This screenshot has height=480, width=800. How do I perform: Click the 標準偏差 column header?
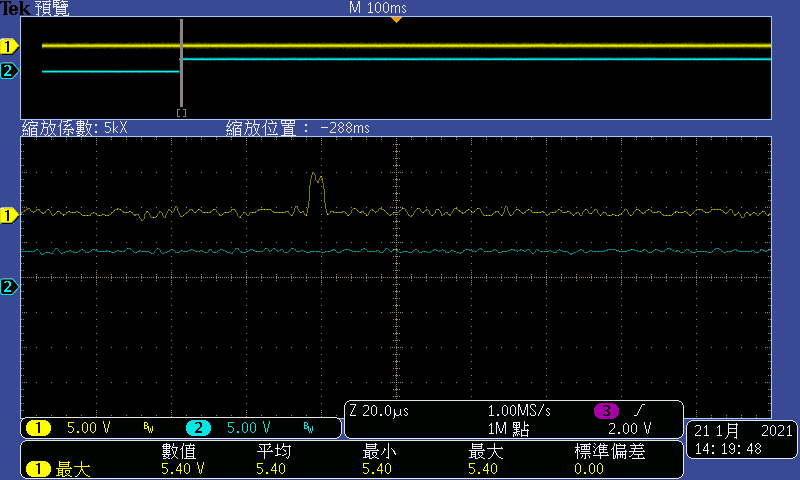click(610, 451)
